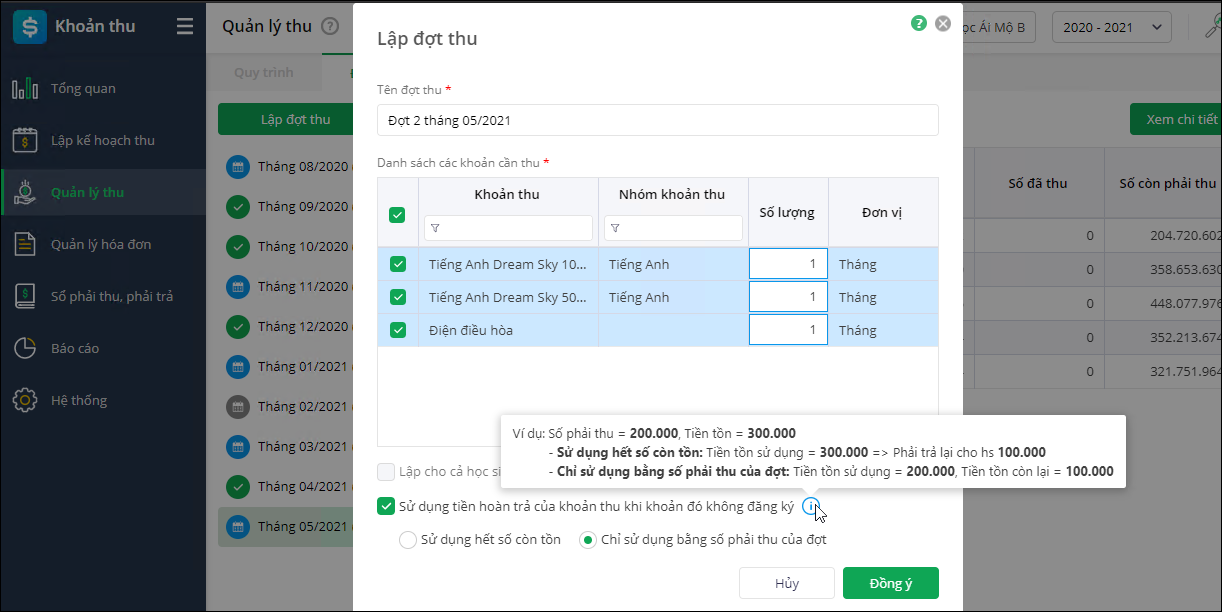
Task: Click Số lượng field for Điện điều hòa
Action: coord(788,330)
